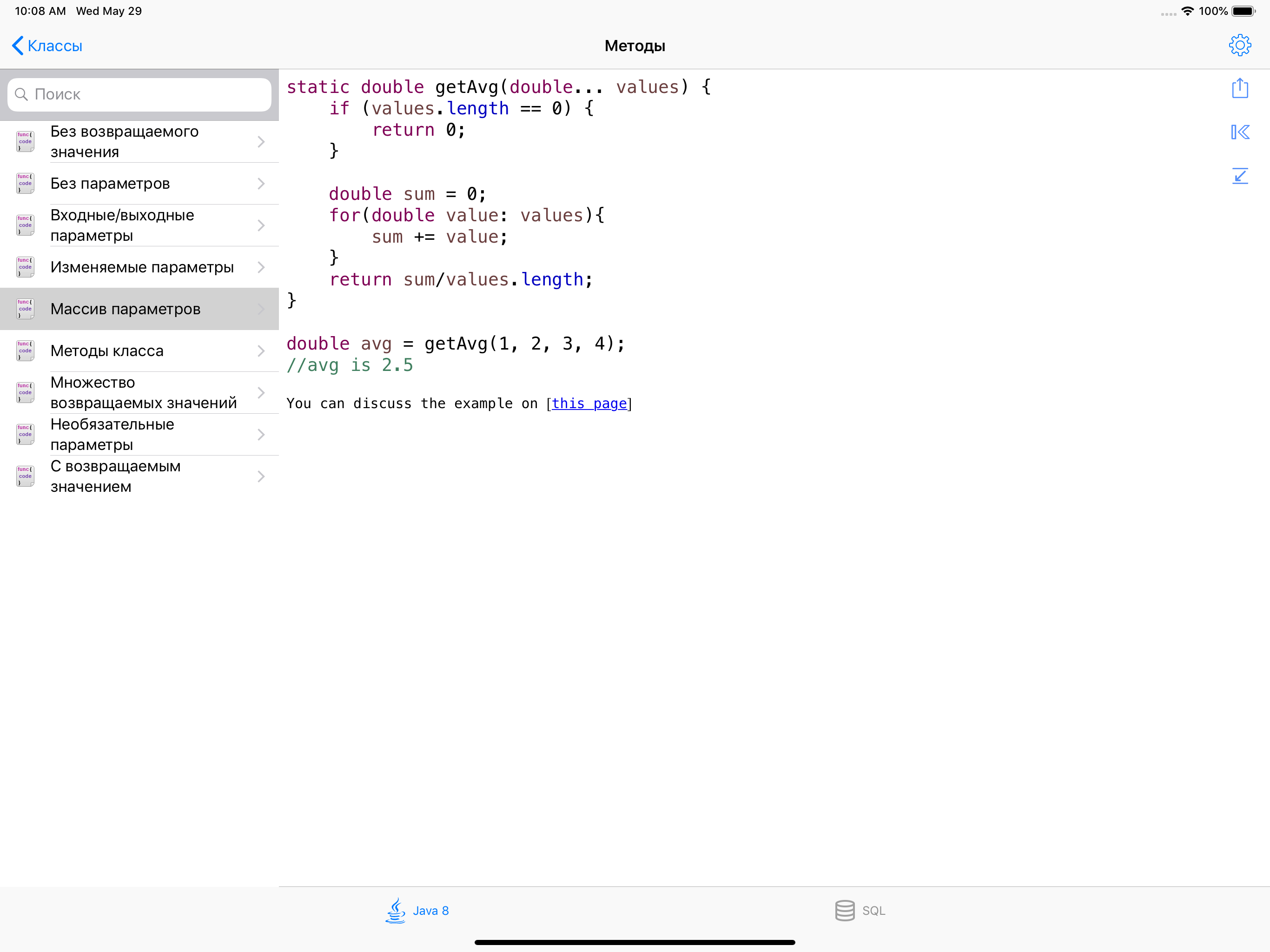The height and width of the screenshot is (952, 1270).
Task: Click func code icon beside Без параметров
Action: click(x=25, y=184)
